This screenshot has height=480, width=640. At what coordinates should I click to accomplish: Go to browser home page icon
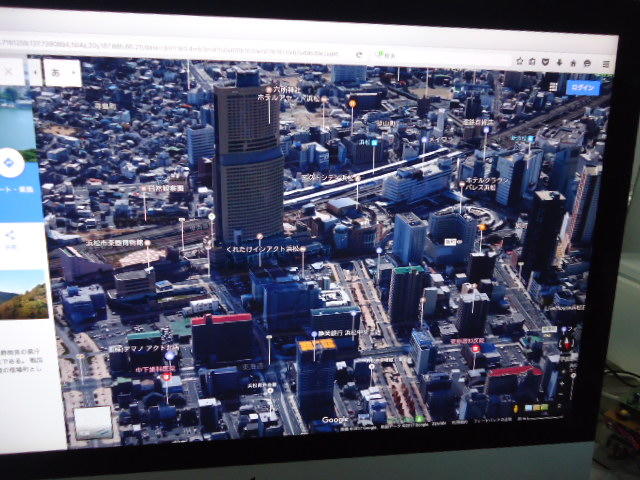pyautogui.click(x=573, y=63)
